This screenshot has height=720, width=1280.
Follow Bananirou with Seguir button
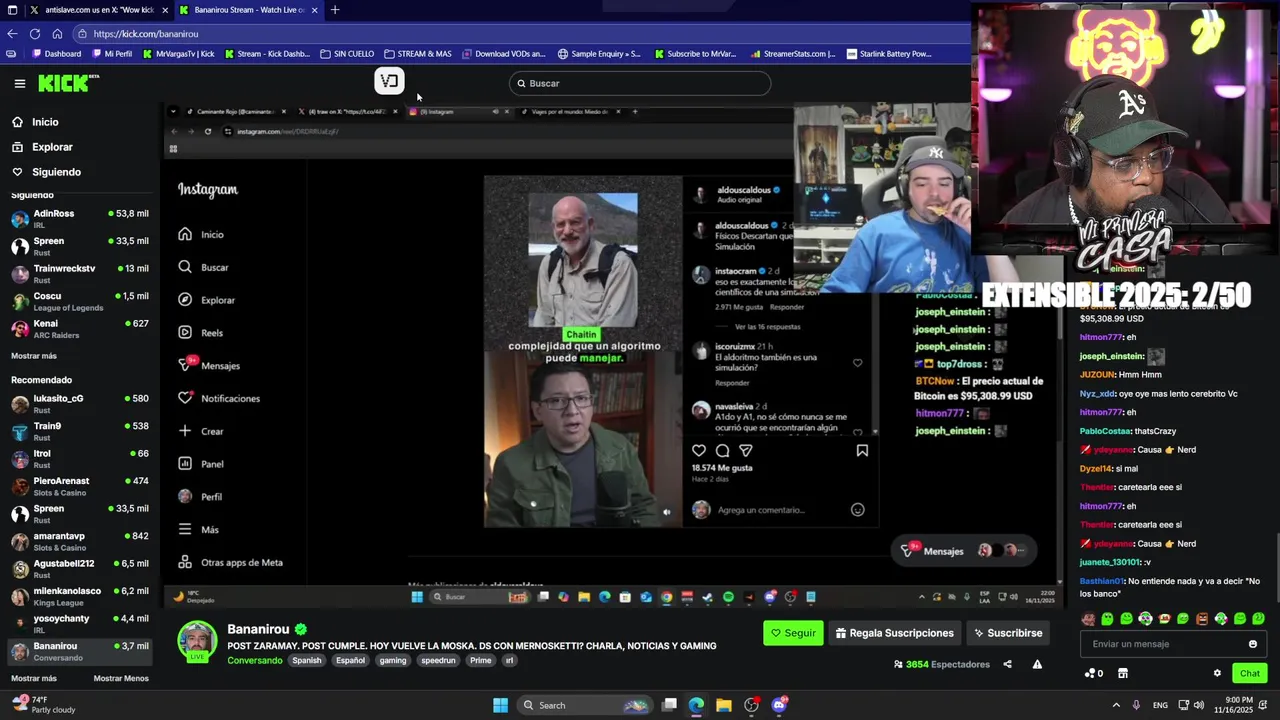pos(793,633)
